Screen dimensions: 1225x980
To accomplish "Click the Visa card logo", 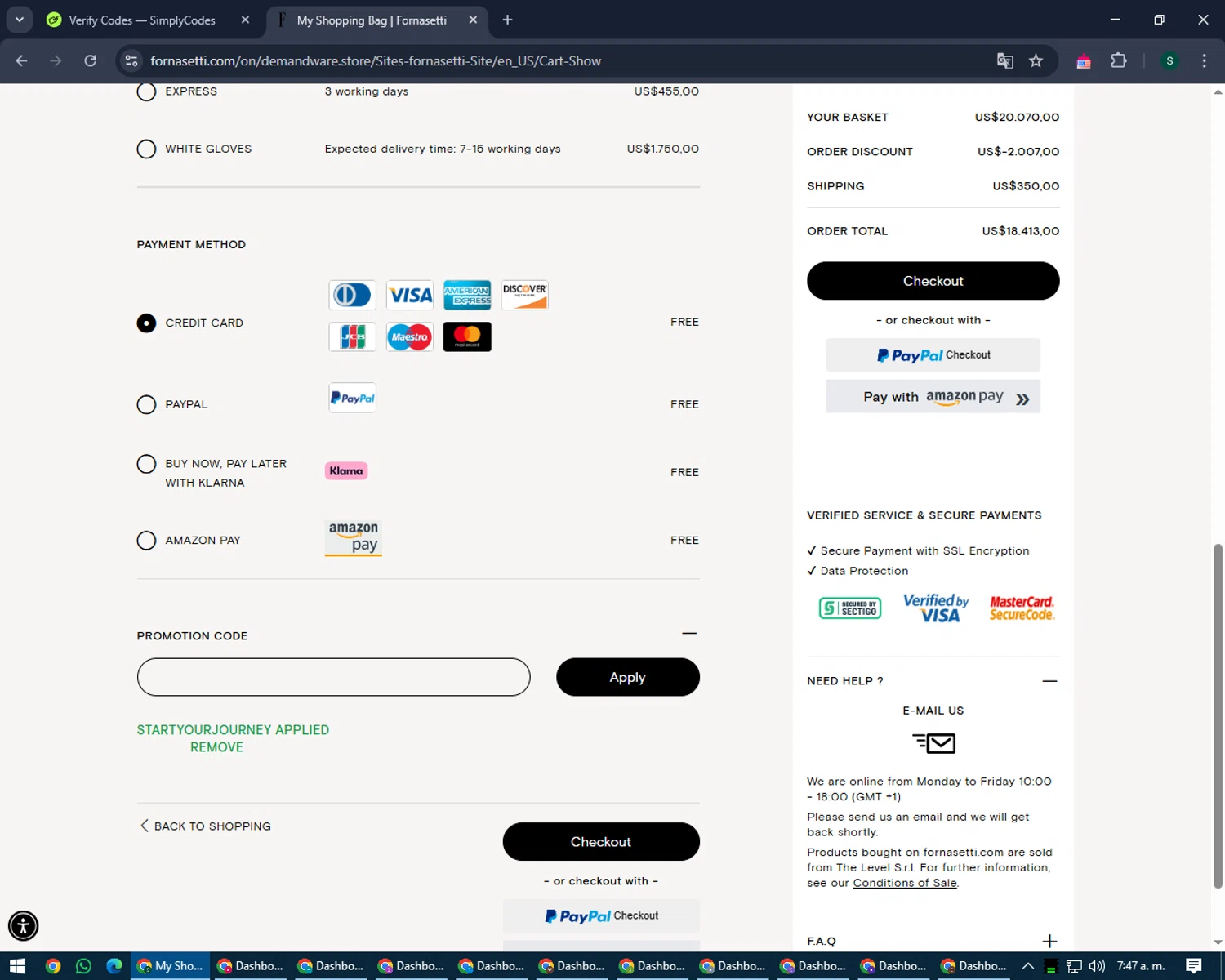I will coord(410,295).
